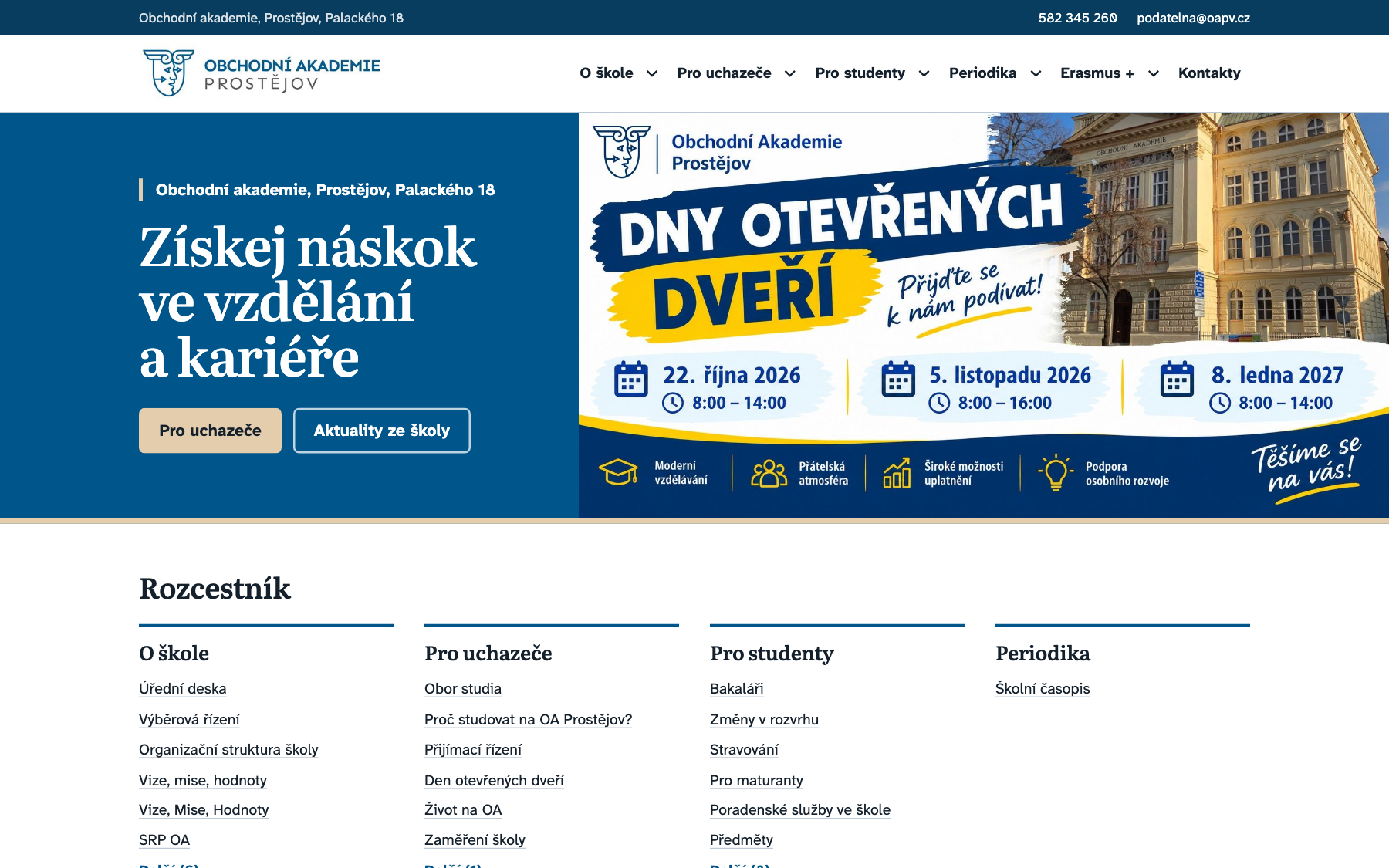Click the clock icon beside 8:00 – 16:00
Screen dimensions: 1389x868
pos(939,403)
